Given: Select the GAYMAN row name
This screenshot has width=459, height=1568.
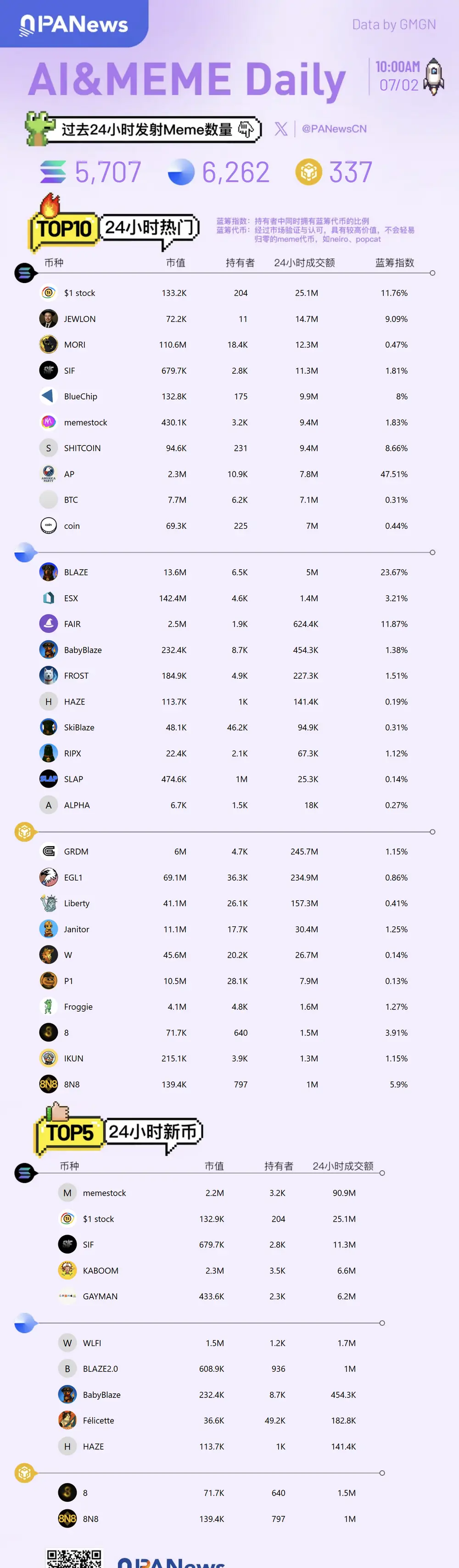Looking at the screenshot, I should [x=100, y=1297].
